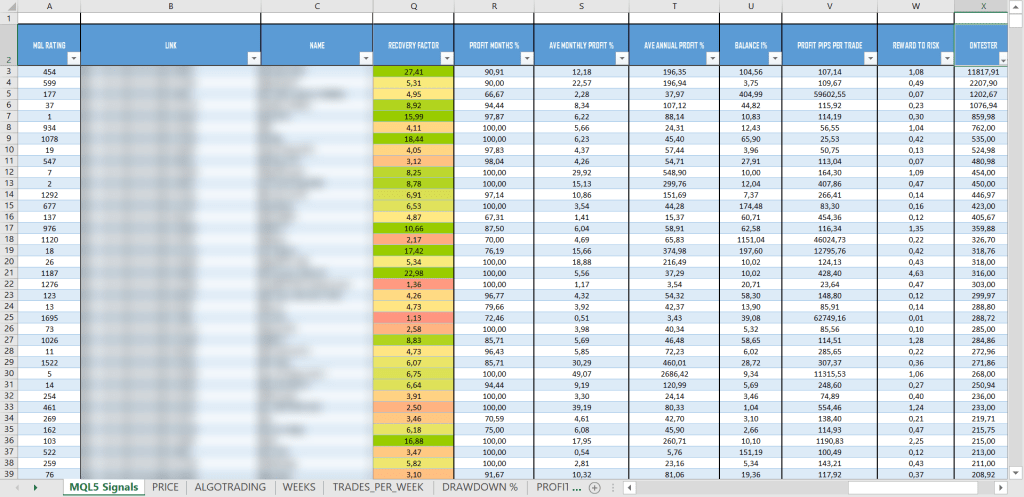Open the MQL RATING filter dropdown
This screenshot has width=1024, height=497.
[x=70, y=60]
